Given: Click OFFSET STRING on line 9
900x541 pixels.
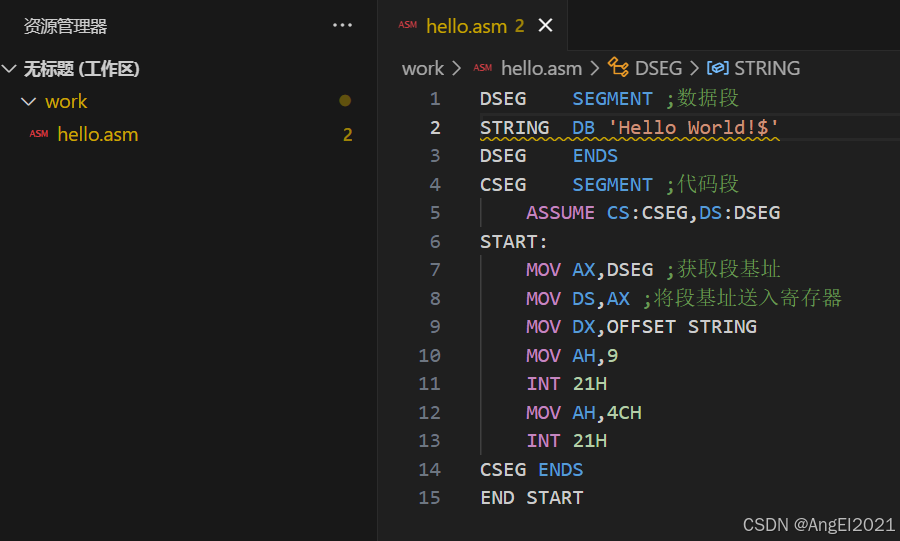Looking at the screenshot, I should (x=682, y=327).
